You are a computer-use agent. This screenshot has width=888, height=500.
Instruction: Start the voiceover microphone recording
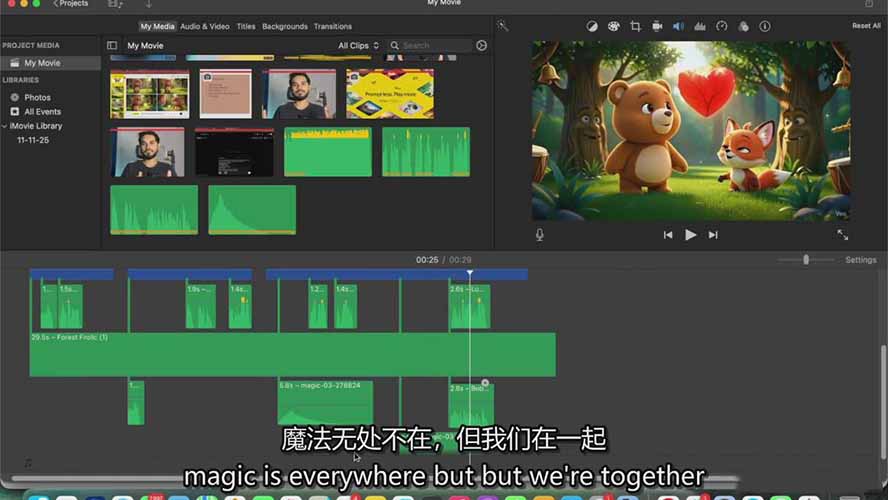(x=540, y=235)
